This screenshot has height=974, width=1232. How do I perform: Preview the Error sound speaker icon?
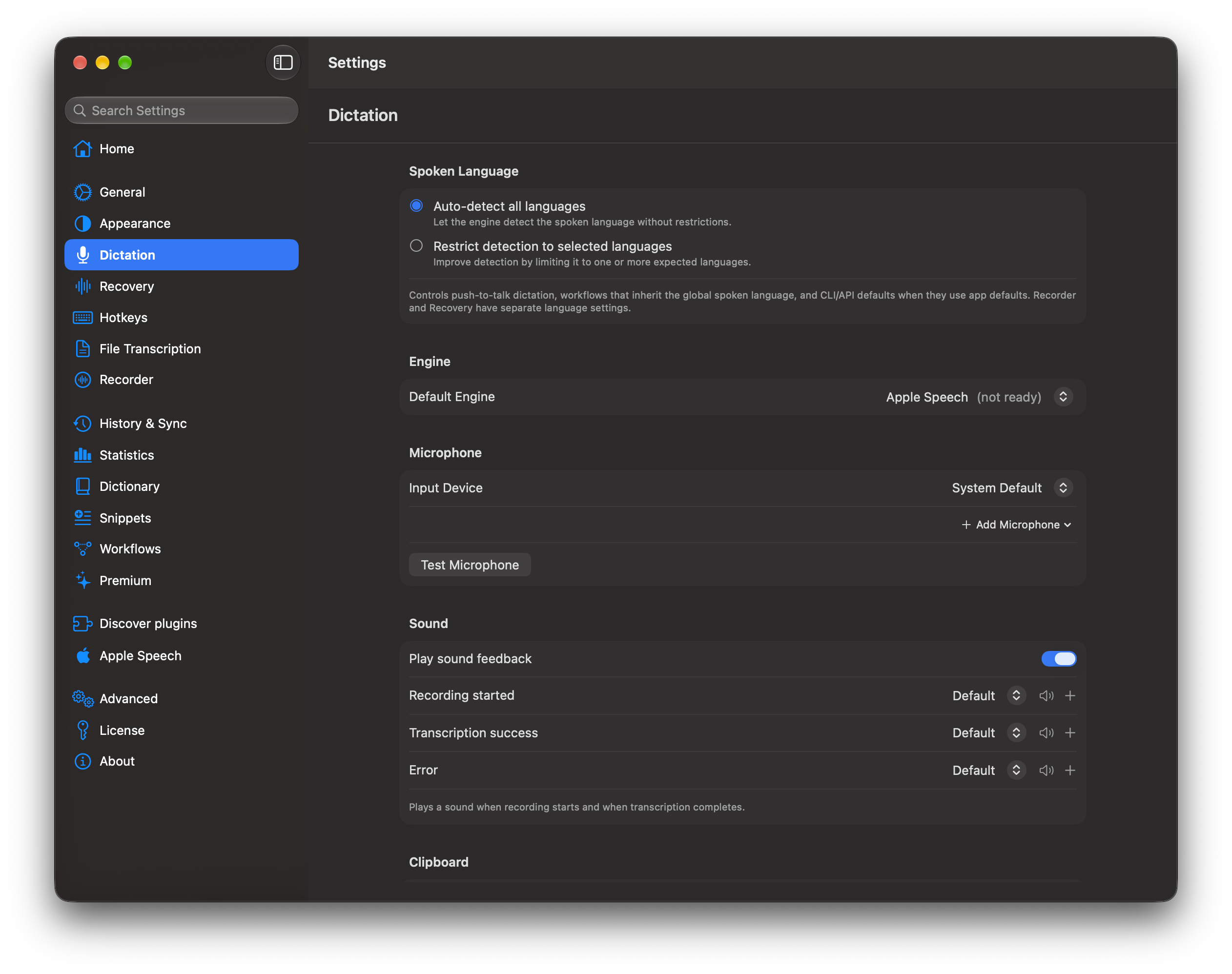(1046, 771)
